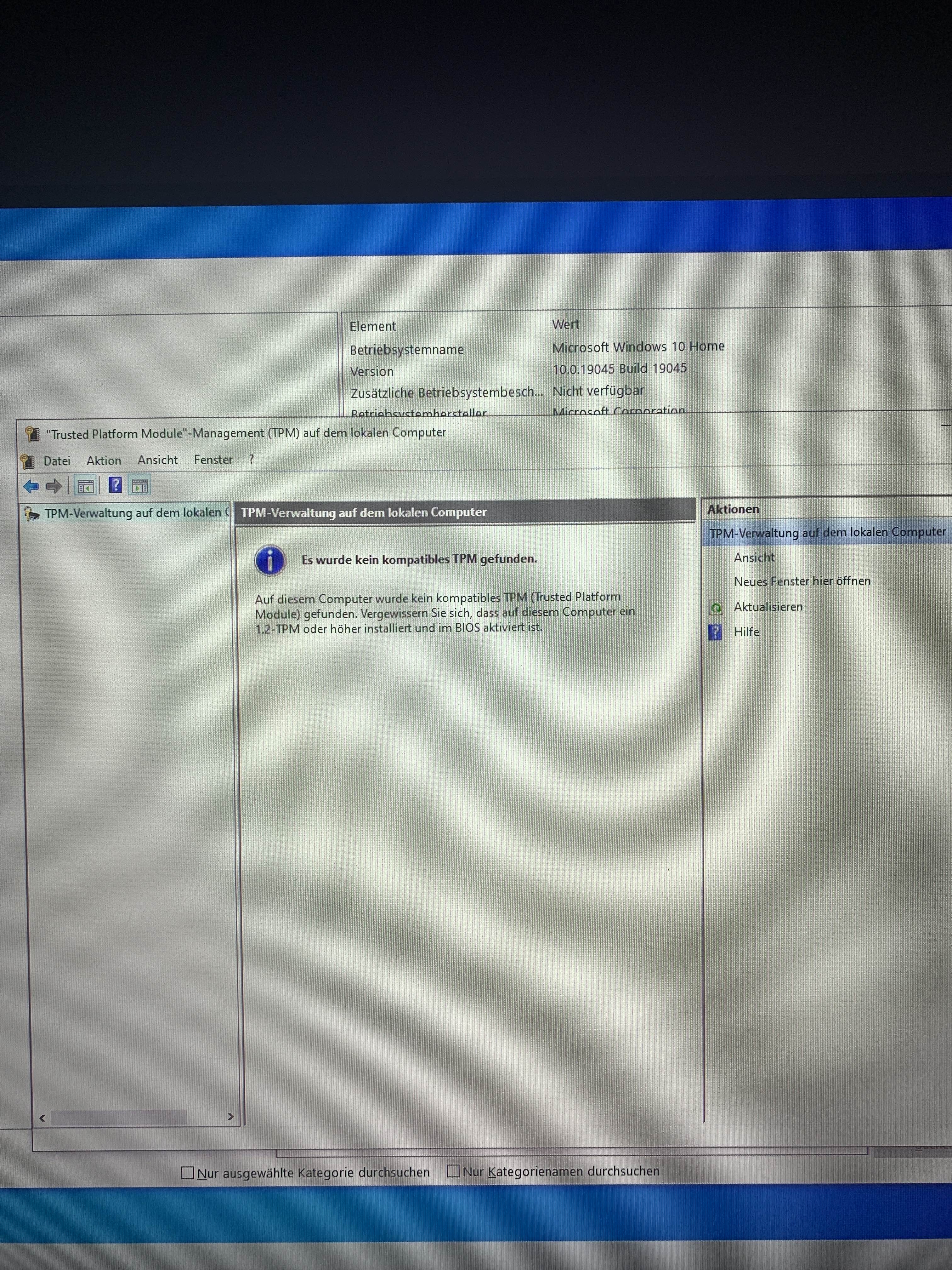The height and width of the screenshot is (1270, 952).
Task: Click the TPM key icon beside Datei
Action: pos(27,461)
